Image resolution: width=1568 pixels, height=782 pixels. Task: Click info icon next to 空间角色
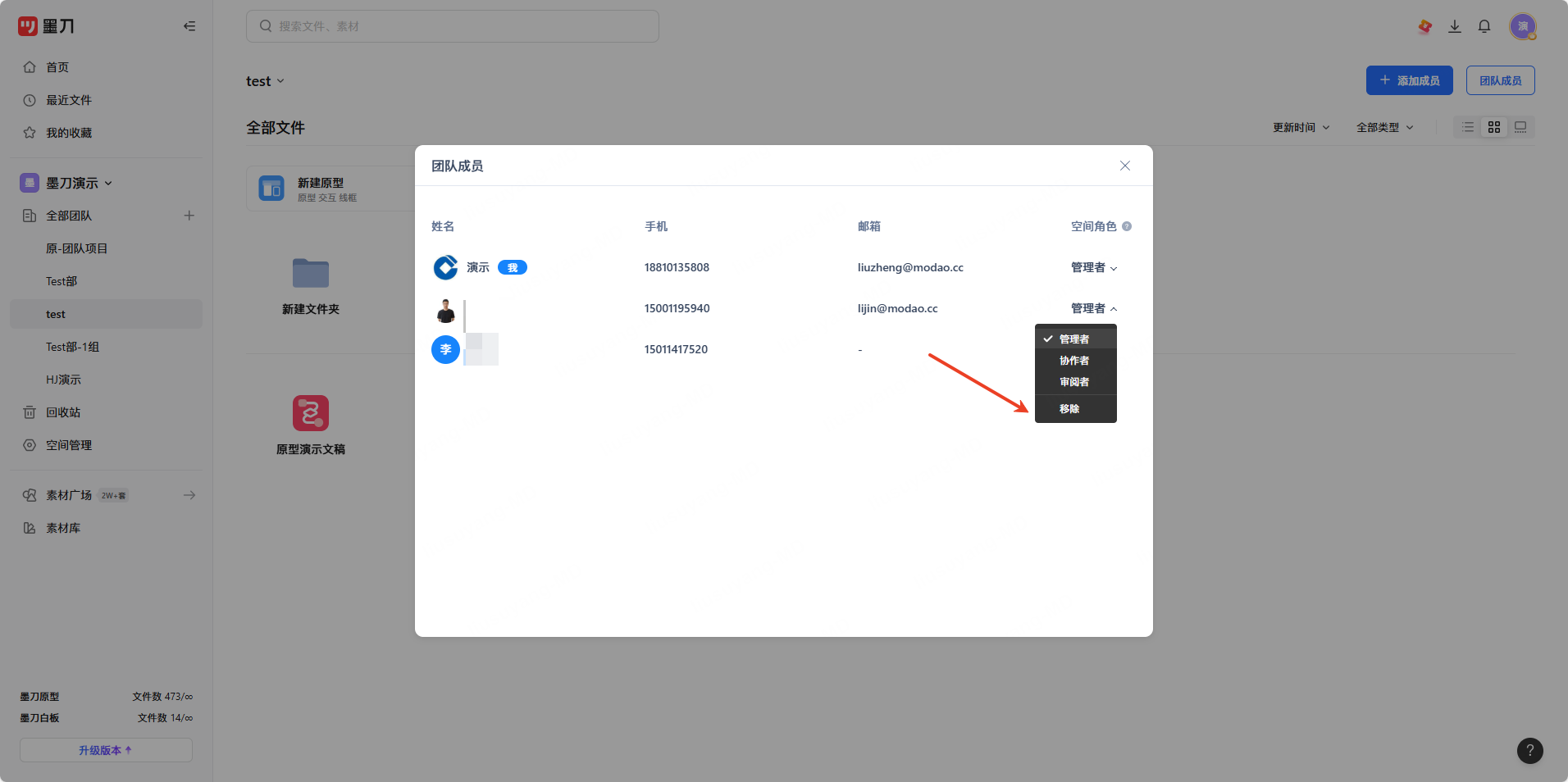1127,226
